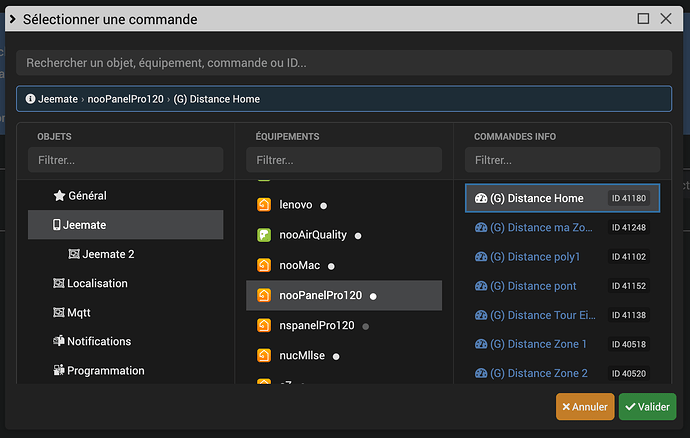
Task: Click the Programmation icon
Action: 59,370
